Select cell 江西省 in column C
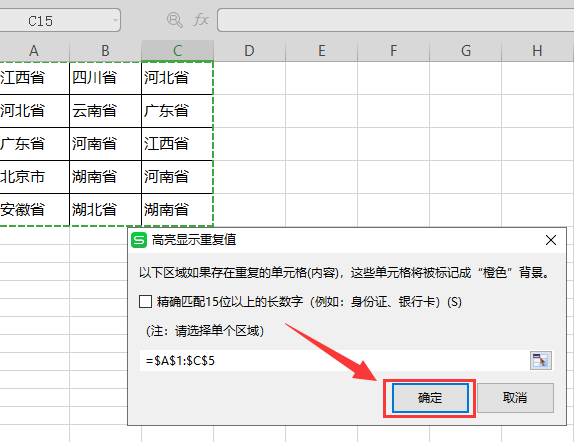This screenshot has height=442, width=574. (177, 144)
